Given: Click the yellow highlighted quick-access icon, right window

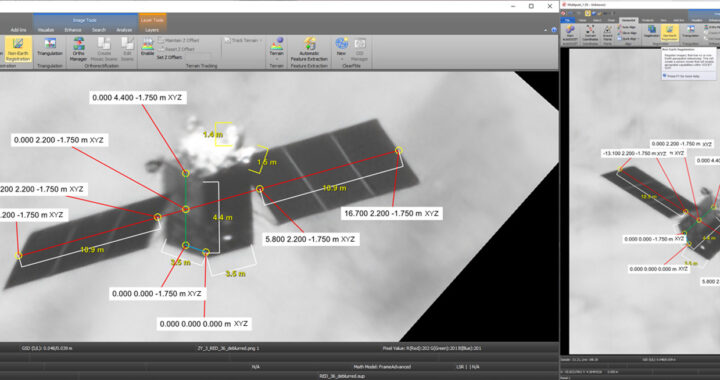Looking at the screenshot, I should (x=588, y=13).
